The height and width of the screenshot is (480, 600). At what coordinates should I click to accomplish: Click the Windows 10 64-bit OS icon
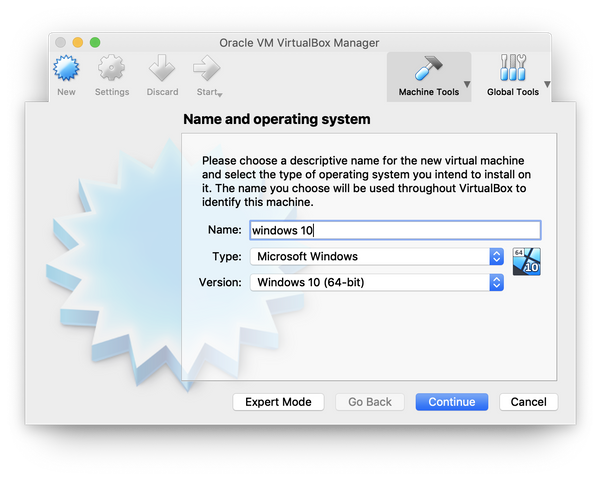click(x=526, y=261)
